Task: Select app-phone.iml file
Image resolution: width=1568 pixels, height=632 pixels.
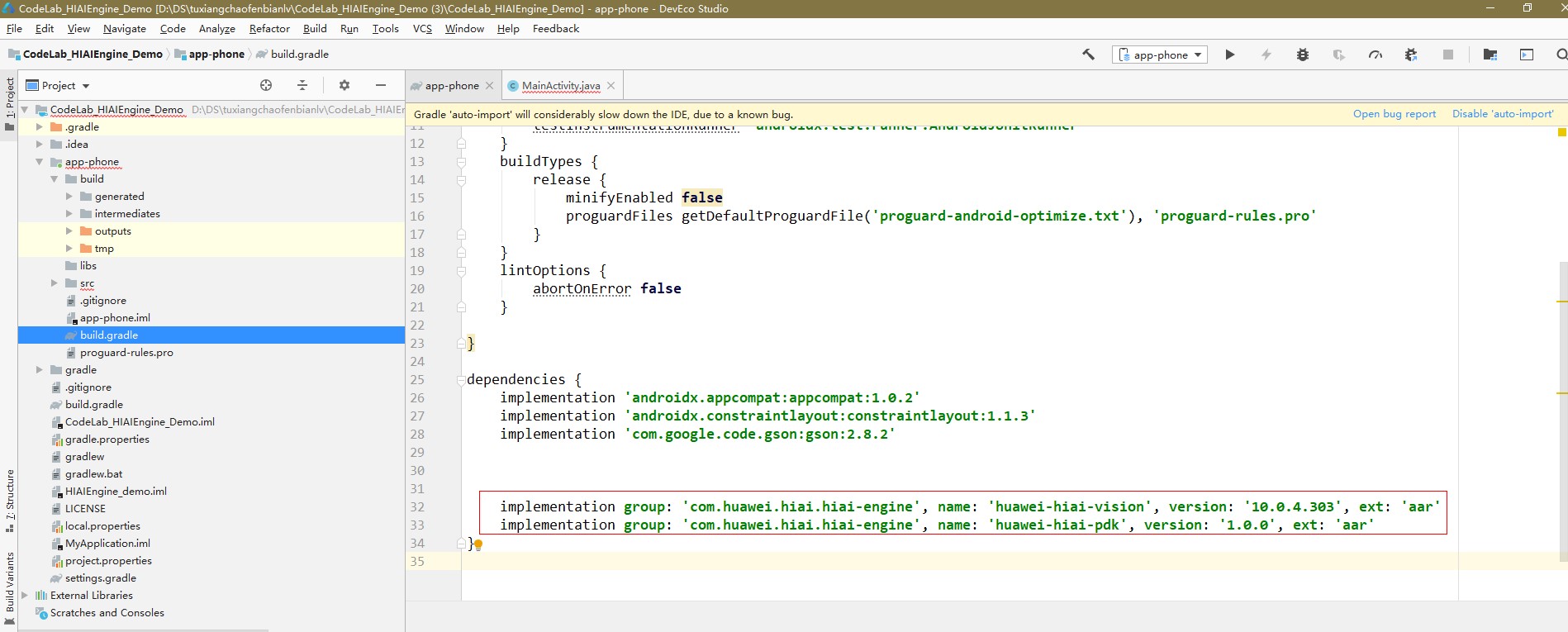Action: click(115, 318)
